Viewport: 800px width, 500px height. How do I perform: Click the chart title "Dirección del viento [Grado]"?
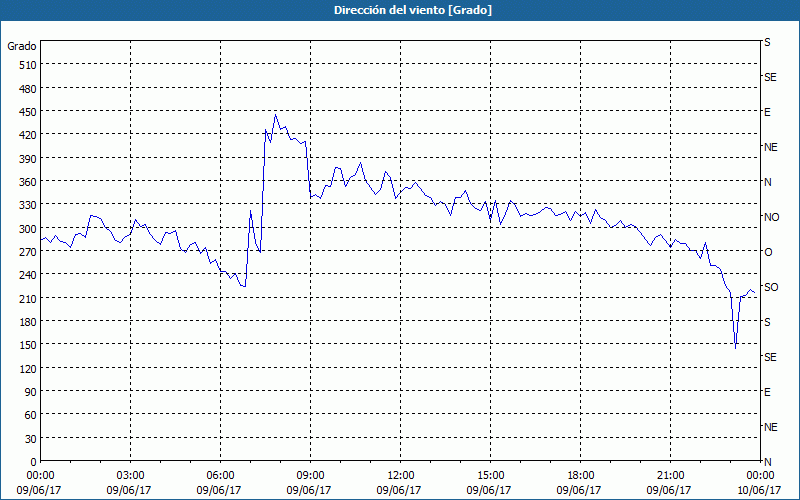[413, 10]
